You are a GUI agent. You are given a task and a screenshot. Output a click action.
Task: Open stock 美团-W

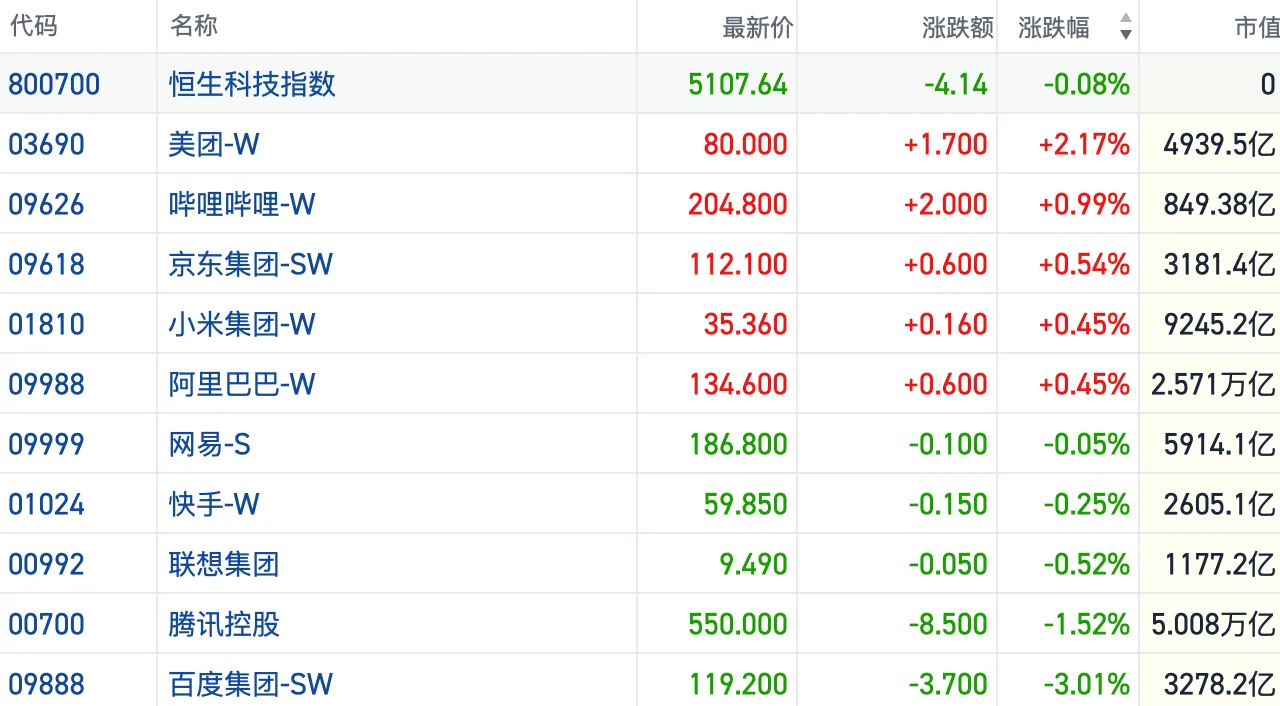point(214,144)
